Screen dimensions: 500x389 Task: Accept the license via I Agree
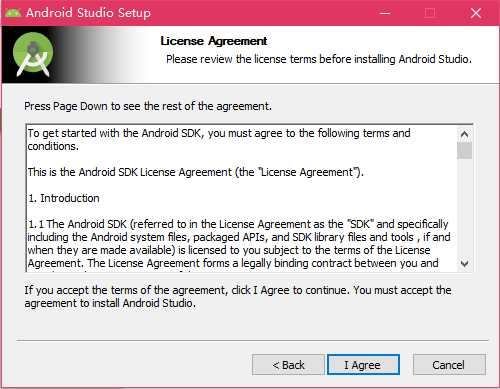[363, 365]
